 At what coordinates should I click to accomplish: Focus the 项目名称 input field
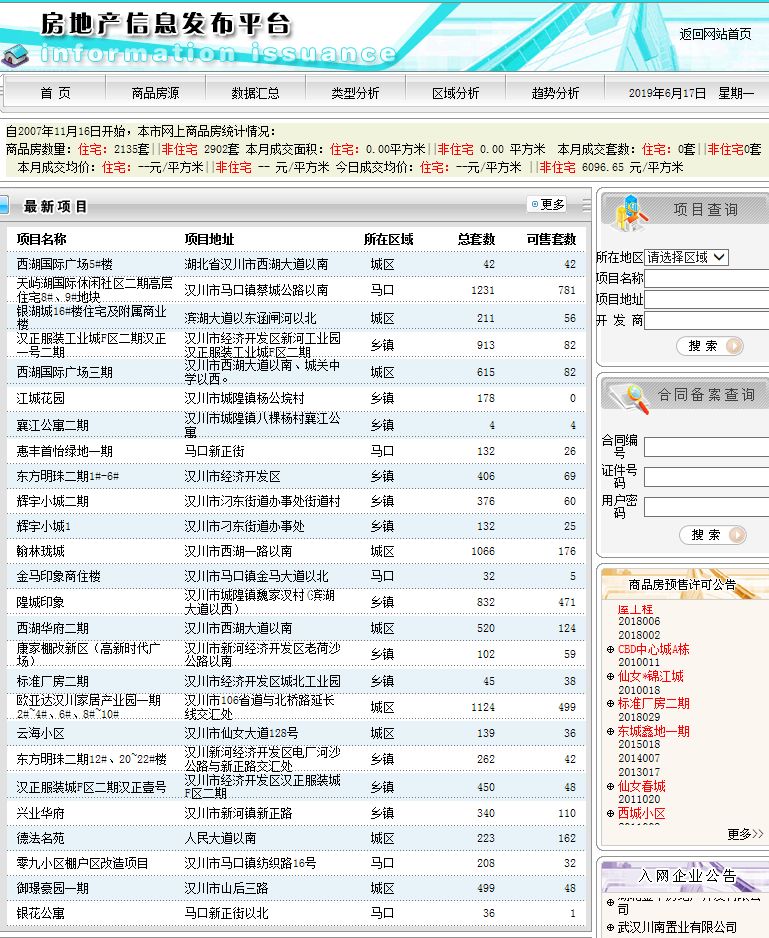point(707,279)
